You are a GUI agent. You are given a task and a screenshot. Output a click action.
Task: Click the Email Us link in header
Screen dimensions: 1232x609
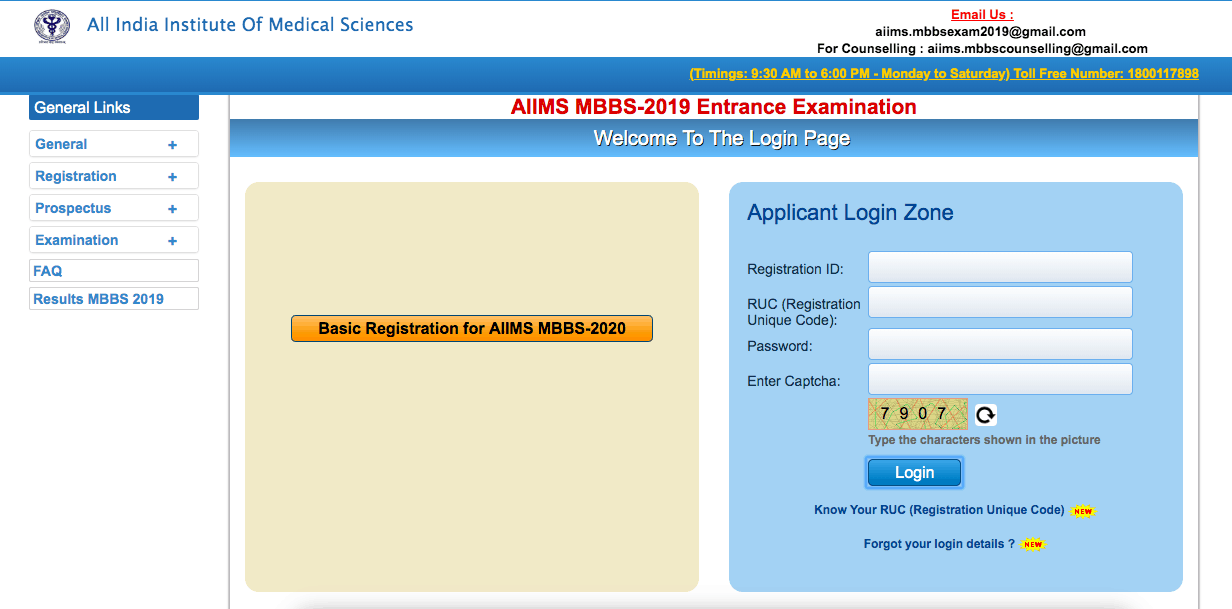pos(981,15)
